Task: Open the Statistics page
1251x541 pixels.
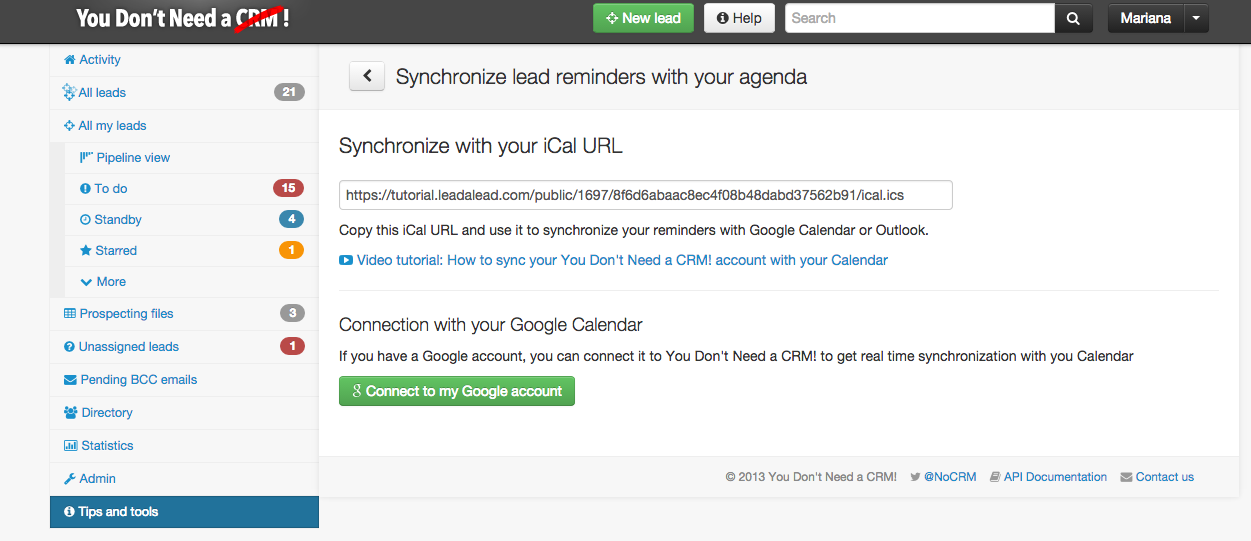Action: 107,446
